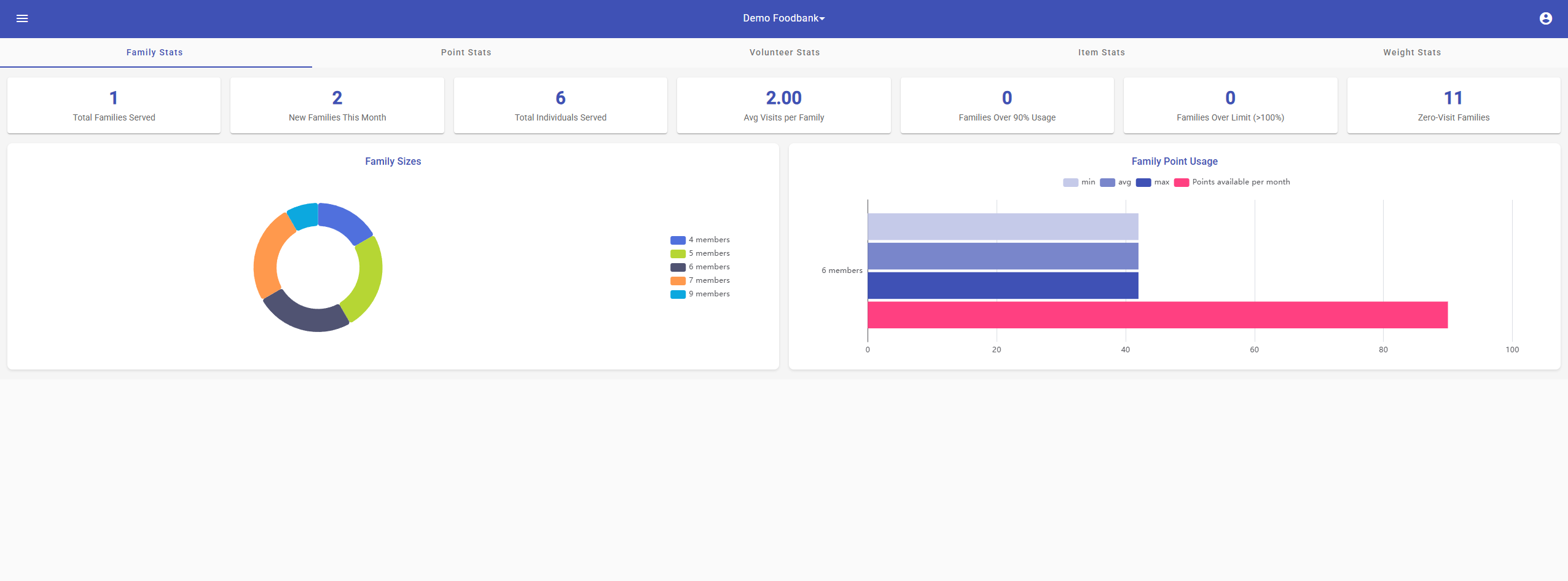The width and height of the screenshot is (1568, 581).
Task: Open the Volunteer Stats tab
Action: pyautogui.click(x=784, y=52)
